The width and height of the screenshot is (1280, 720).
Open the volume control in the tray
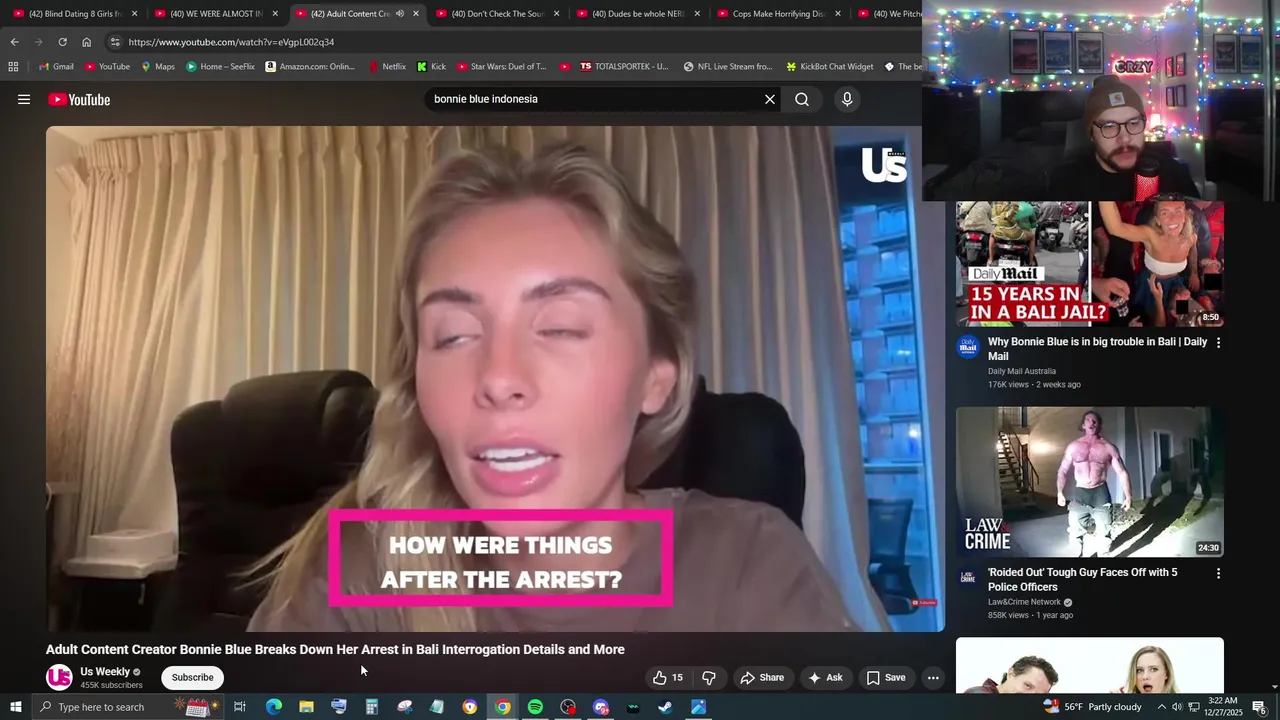pos(1178,707)
